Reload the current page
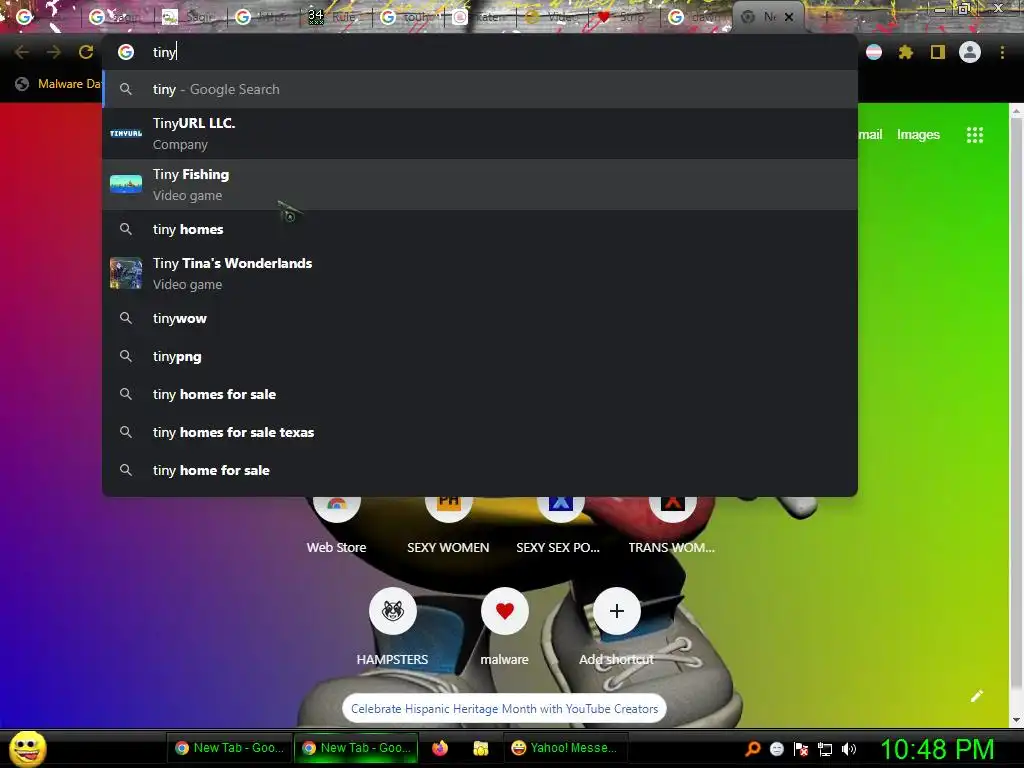This screenshot has width=1024, height=768. point(86,52)
